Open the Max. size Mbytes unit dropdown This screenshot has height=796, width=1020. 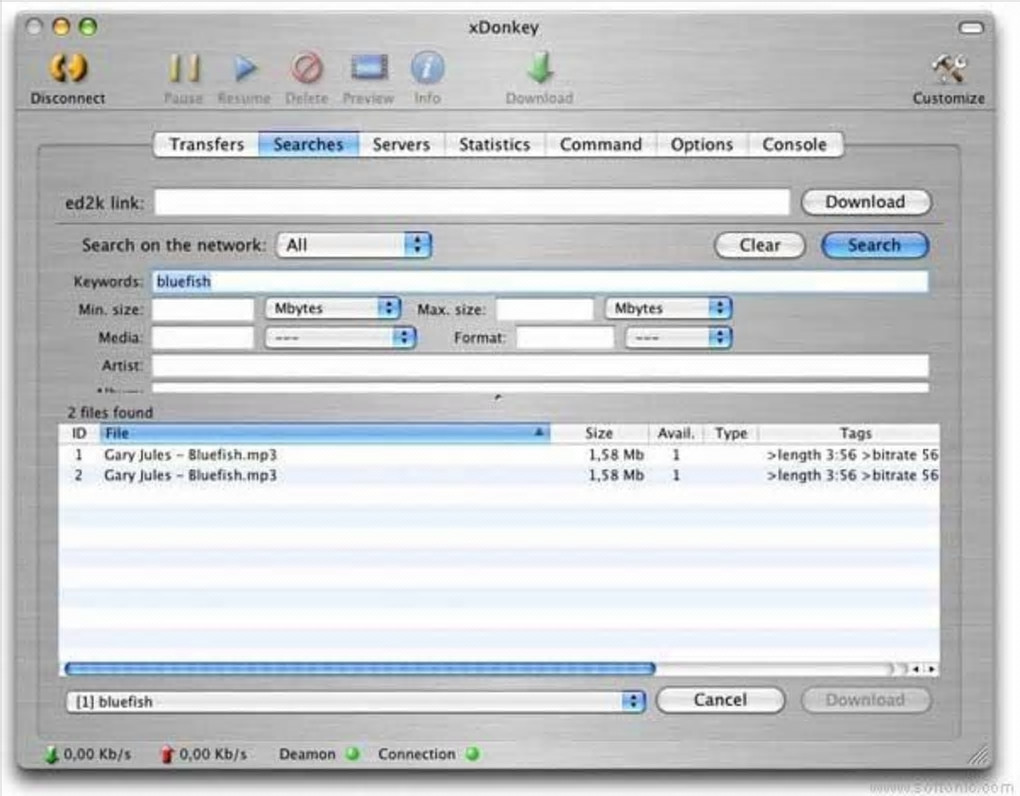point(668,308)
